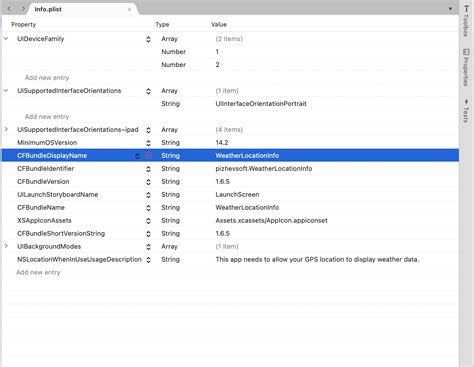Expand the UIBackgroundModes array
Viewport: 474px width, 367px height.
6,246
